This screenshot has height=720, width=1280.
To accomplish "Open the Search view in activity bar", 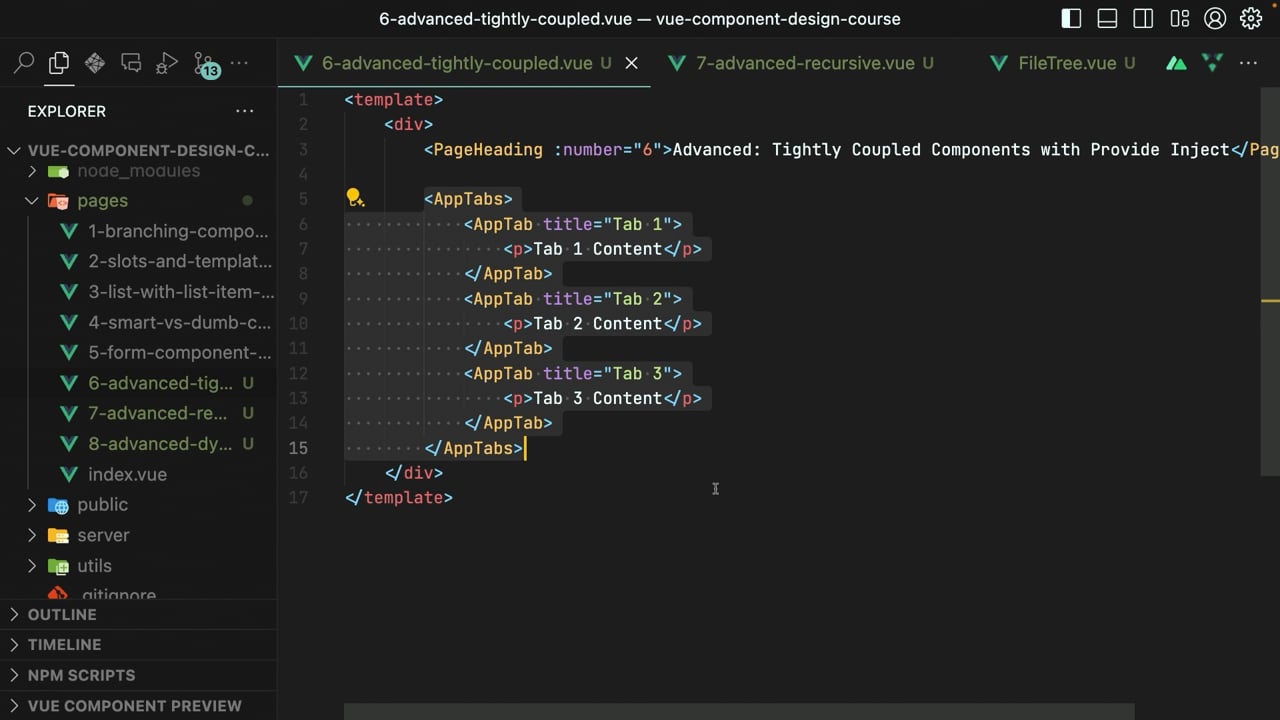I will [x=24, y=63].
